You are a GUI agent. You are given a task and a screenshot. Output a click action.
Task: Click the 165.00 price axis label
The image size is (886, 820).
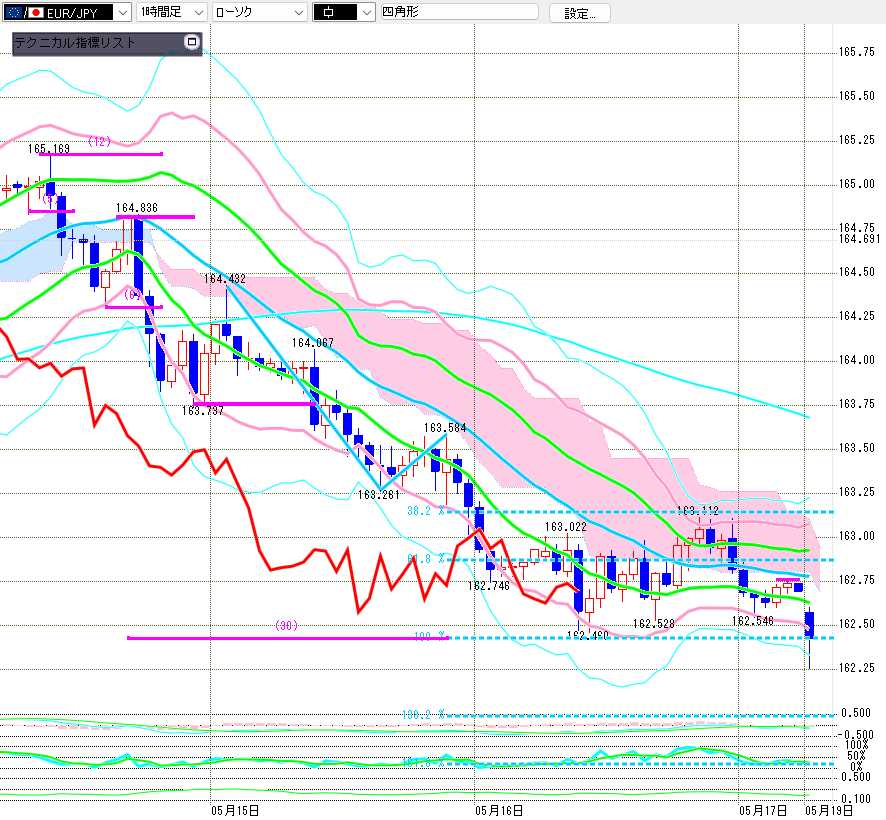856,184
